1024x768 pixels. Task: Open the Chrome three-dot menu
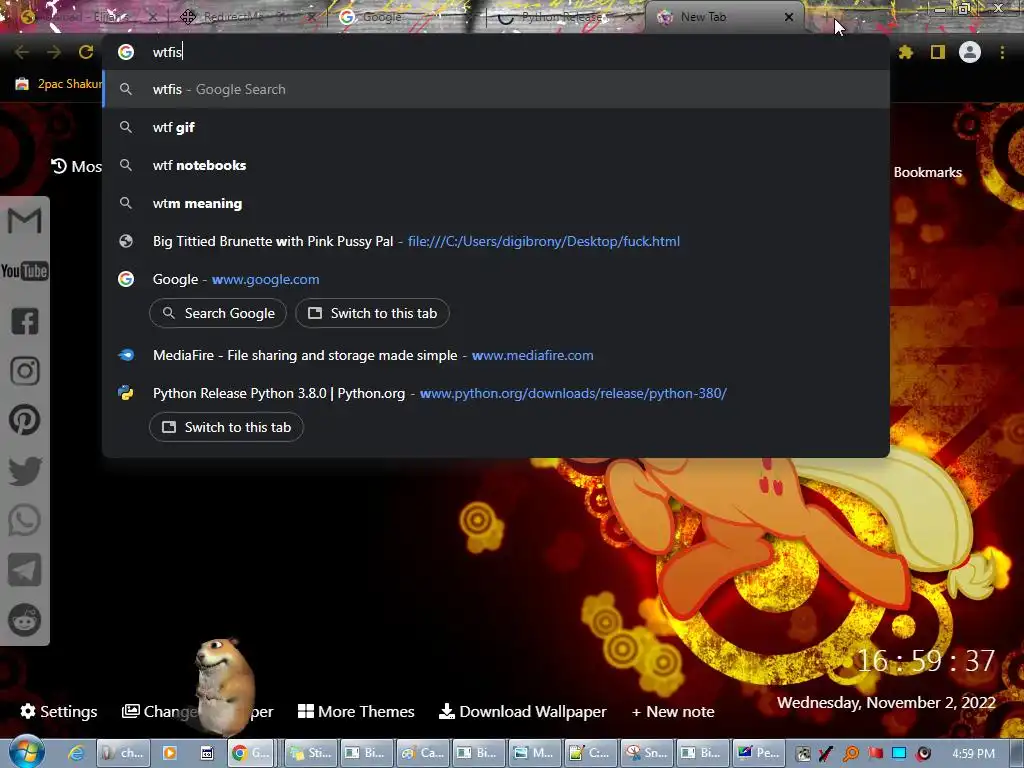pyautogui.click(x=1002, y=52)
